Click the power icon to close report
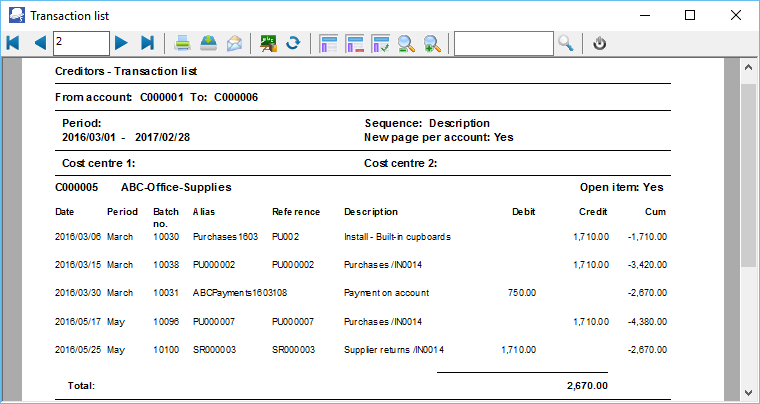Viewport: 760px width, 404px height. (600, 43)
